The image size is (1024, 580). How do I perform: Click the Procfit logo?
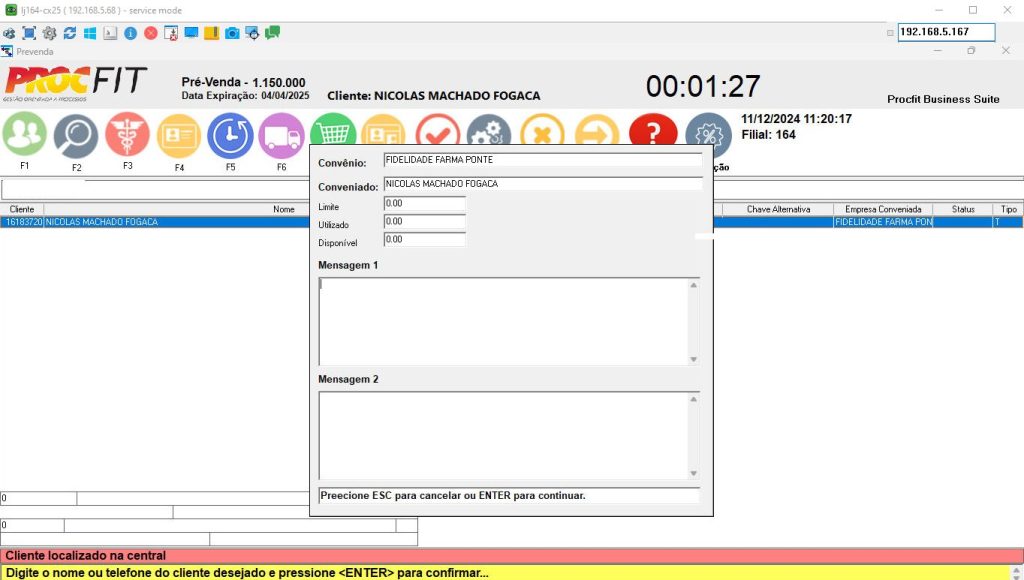click(75, 84)
